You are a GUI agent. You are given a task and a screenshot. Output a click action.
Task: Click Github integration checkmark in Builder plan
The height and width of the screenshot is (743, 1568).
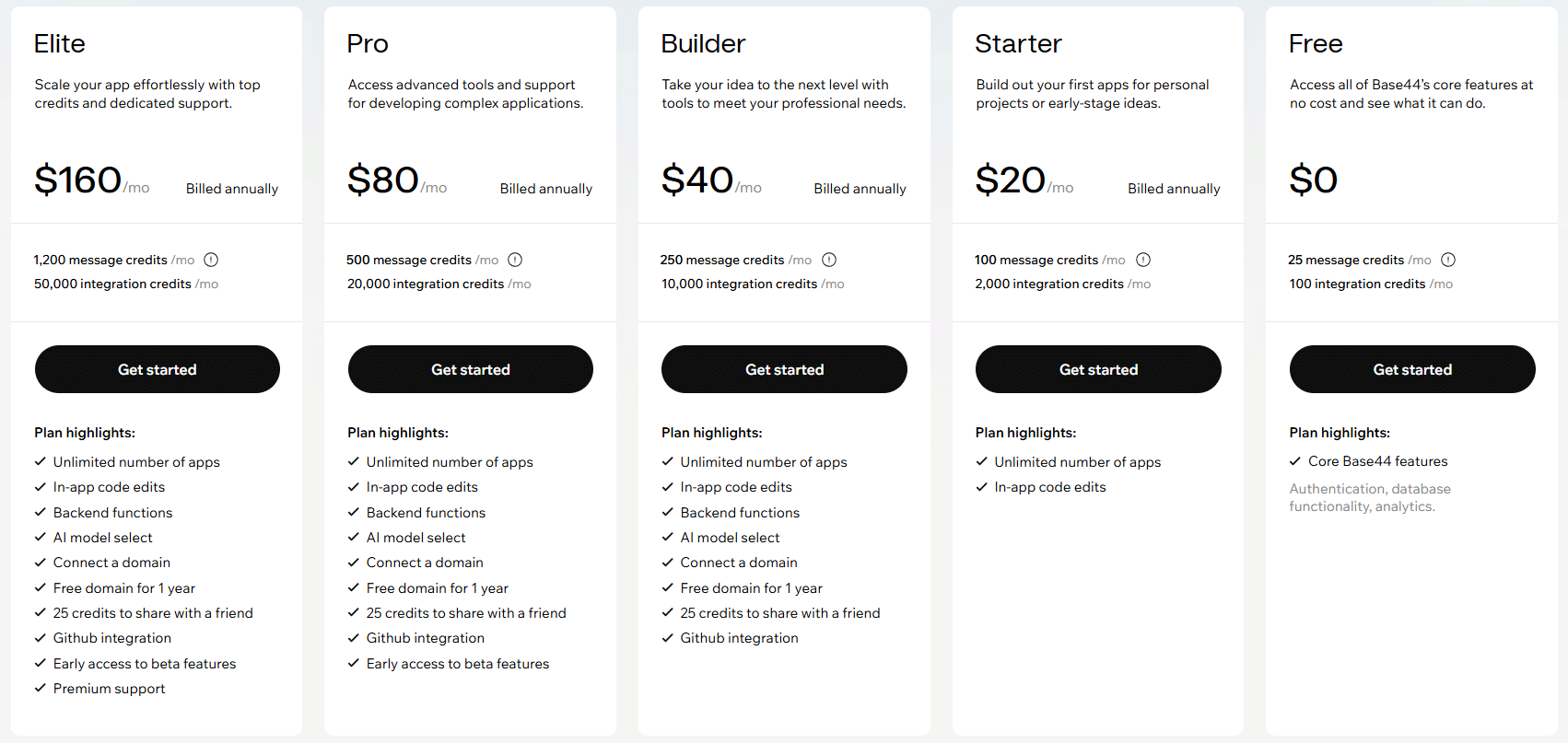click(x=668, y=638)
